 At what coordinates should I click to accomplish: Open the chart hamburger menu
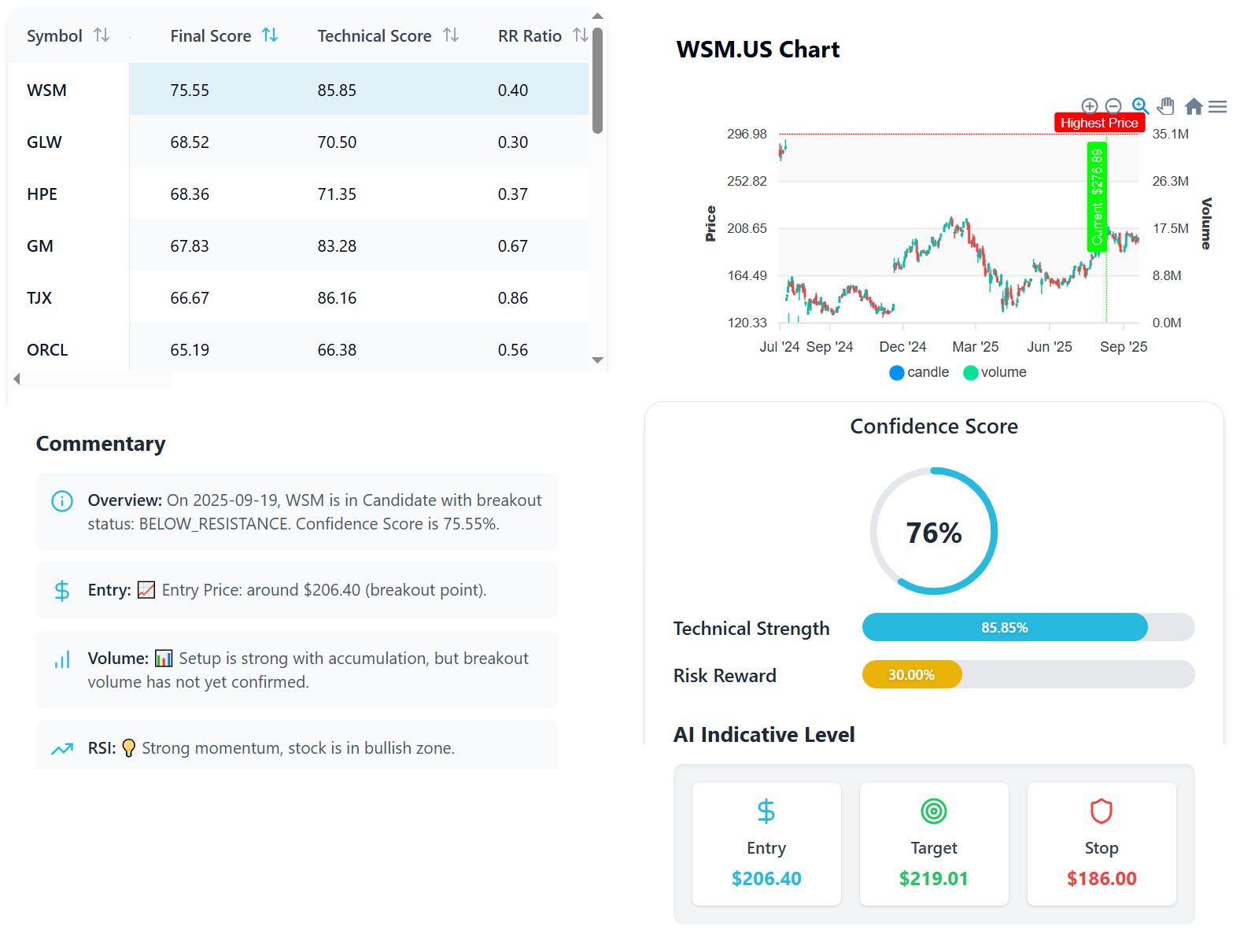click(1217, 106)
